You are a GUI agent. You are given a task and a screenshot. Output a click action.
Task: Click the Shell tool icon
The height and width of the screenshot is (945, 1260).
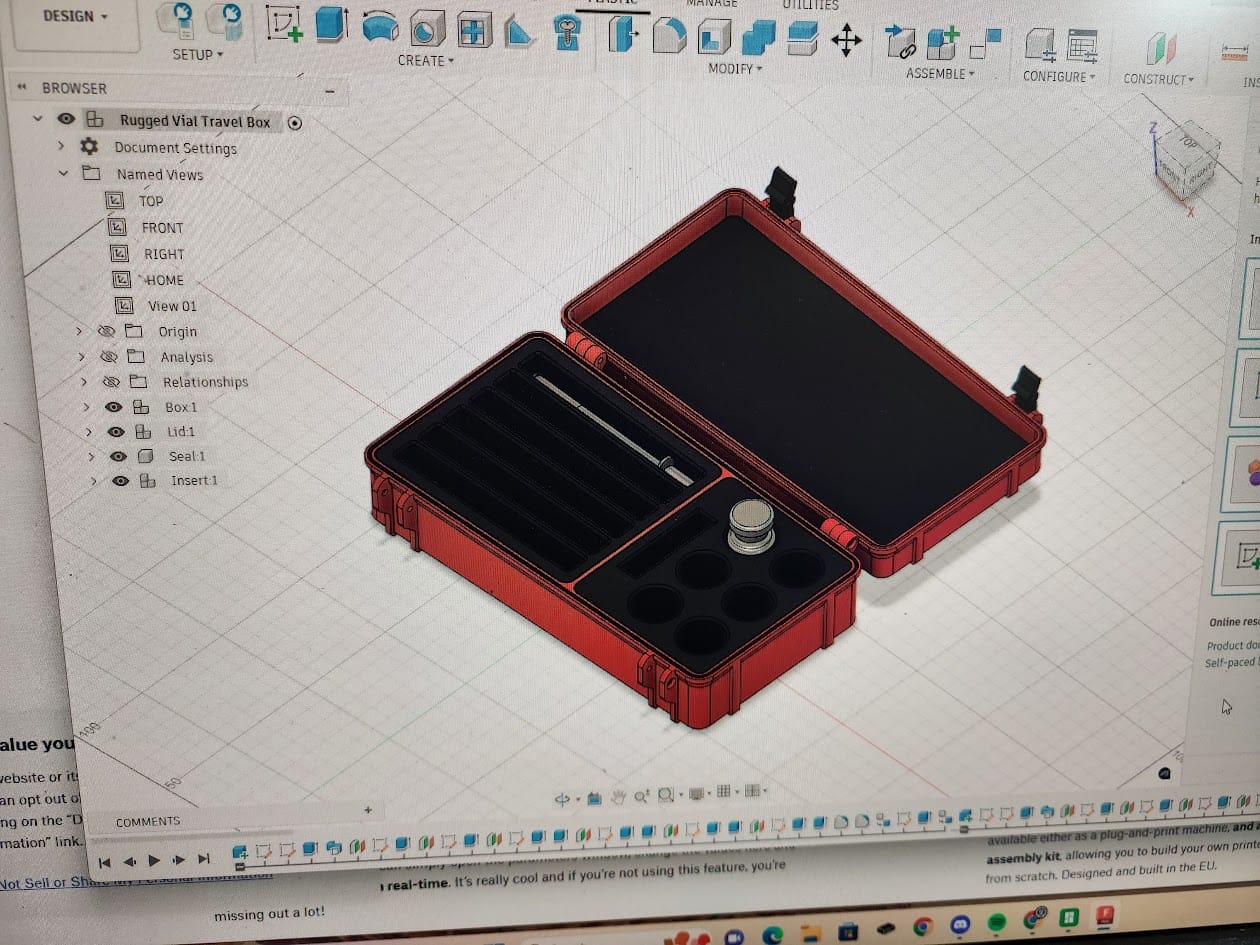coord(712,37)
